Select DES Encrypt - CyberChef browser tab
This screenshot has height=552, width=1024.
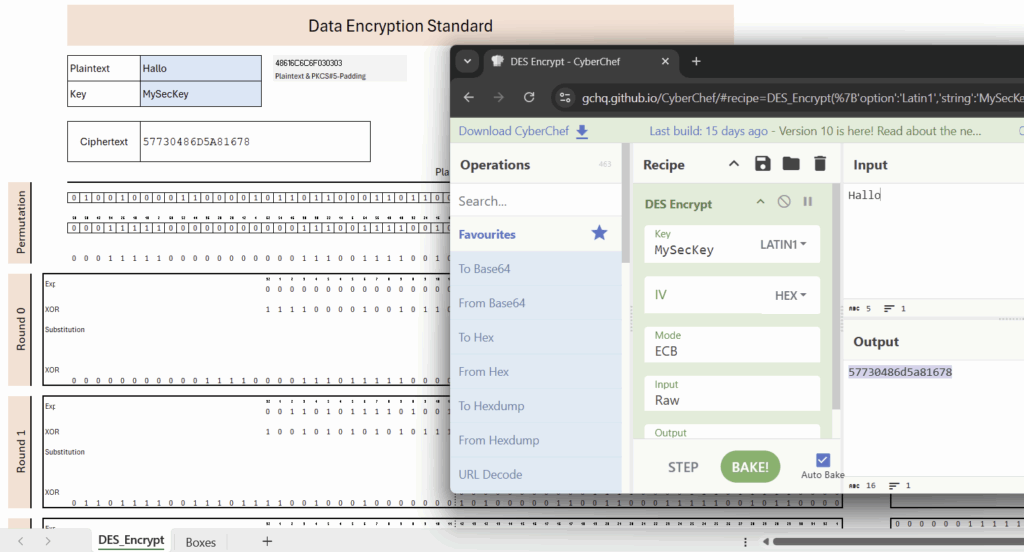click(566, 61)
